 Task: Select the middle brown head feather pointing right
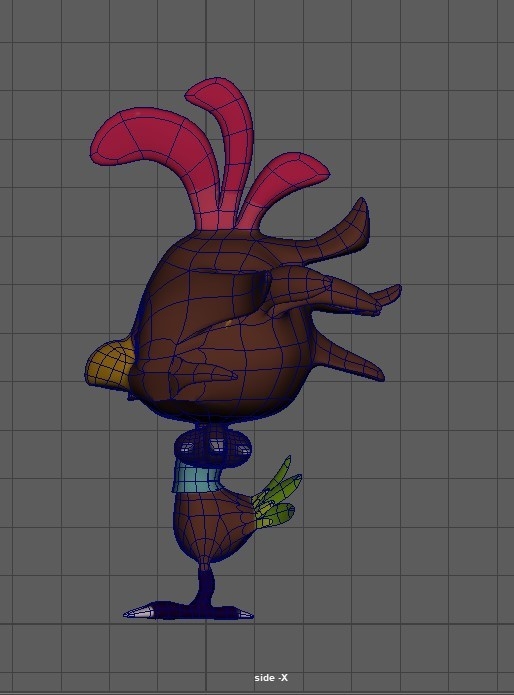coord(337,290)
